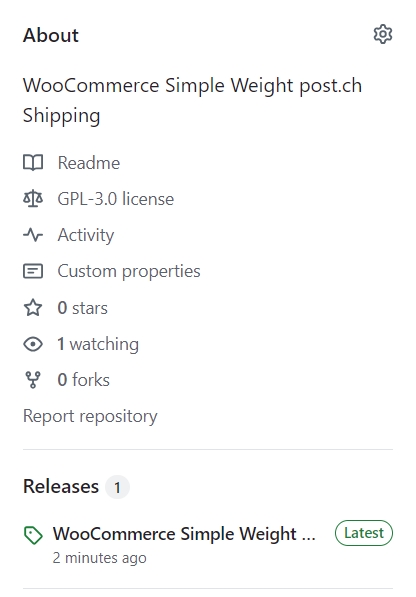Click the license scale icon
Screen dimensions: 416x597
point(33,199)
